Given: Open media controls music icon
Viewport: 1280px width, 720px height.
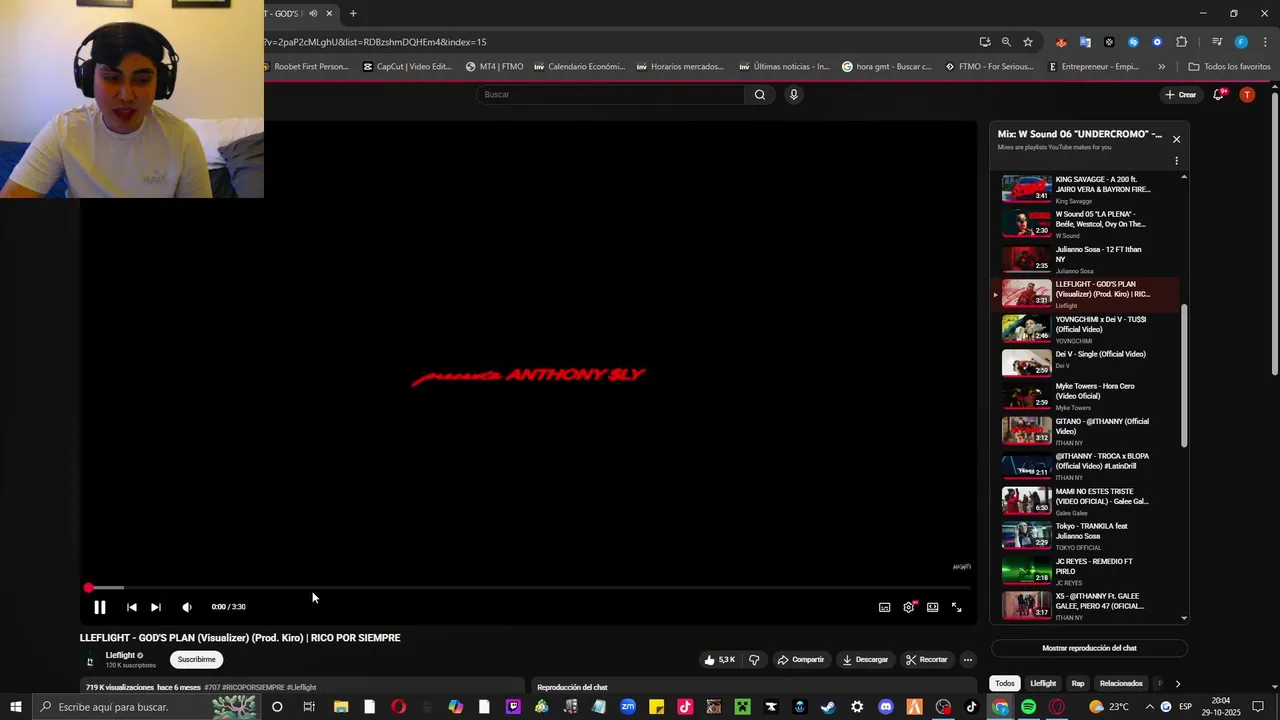Looking at the screenshot, I should (1217, 42).
